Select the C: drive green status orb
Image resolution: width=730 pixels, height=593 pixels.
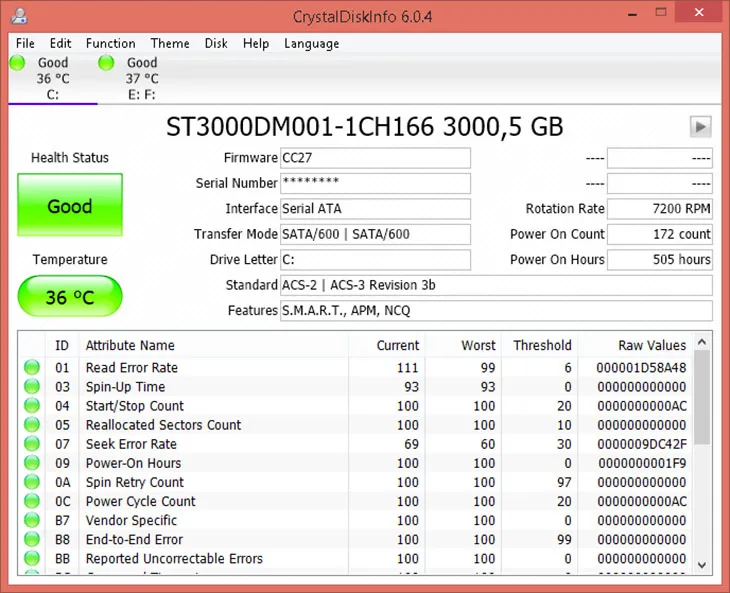tap(17, 63)
